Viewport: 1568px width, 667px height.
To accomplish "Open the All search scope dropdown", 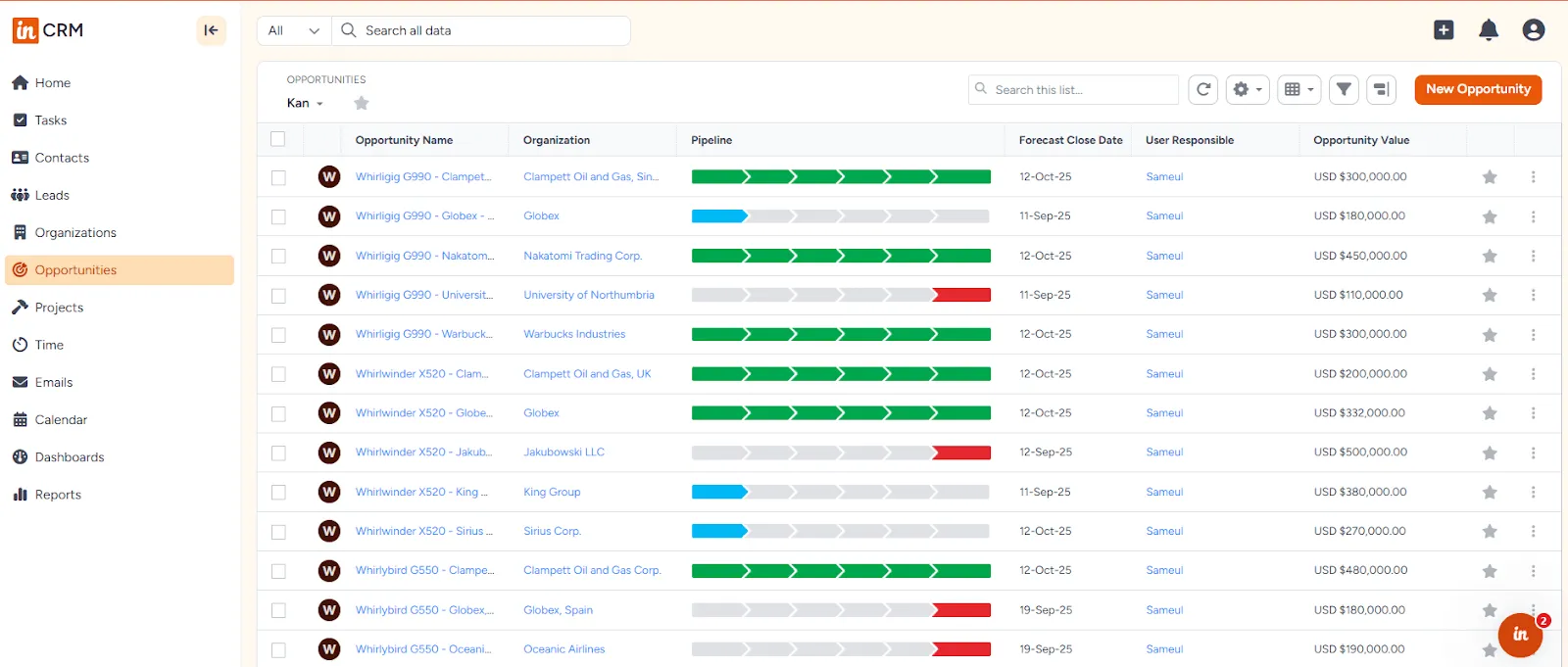I will tap(294, 30).
